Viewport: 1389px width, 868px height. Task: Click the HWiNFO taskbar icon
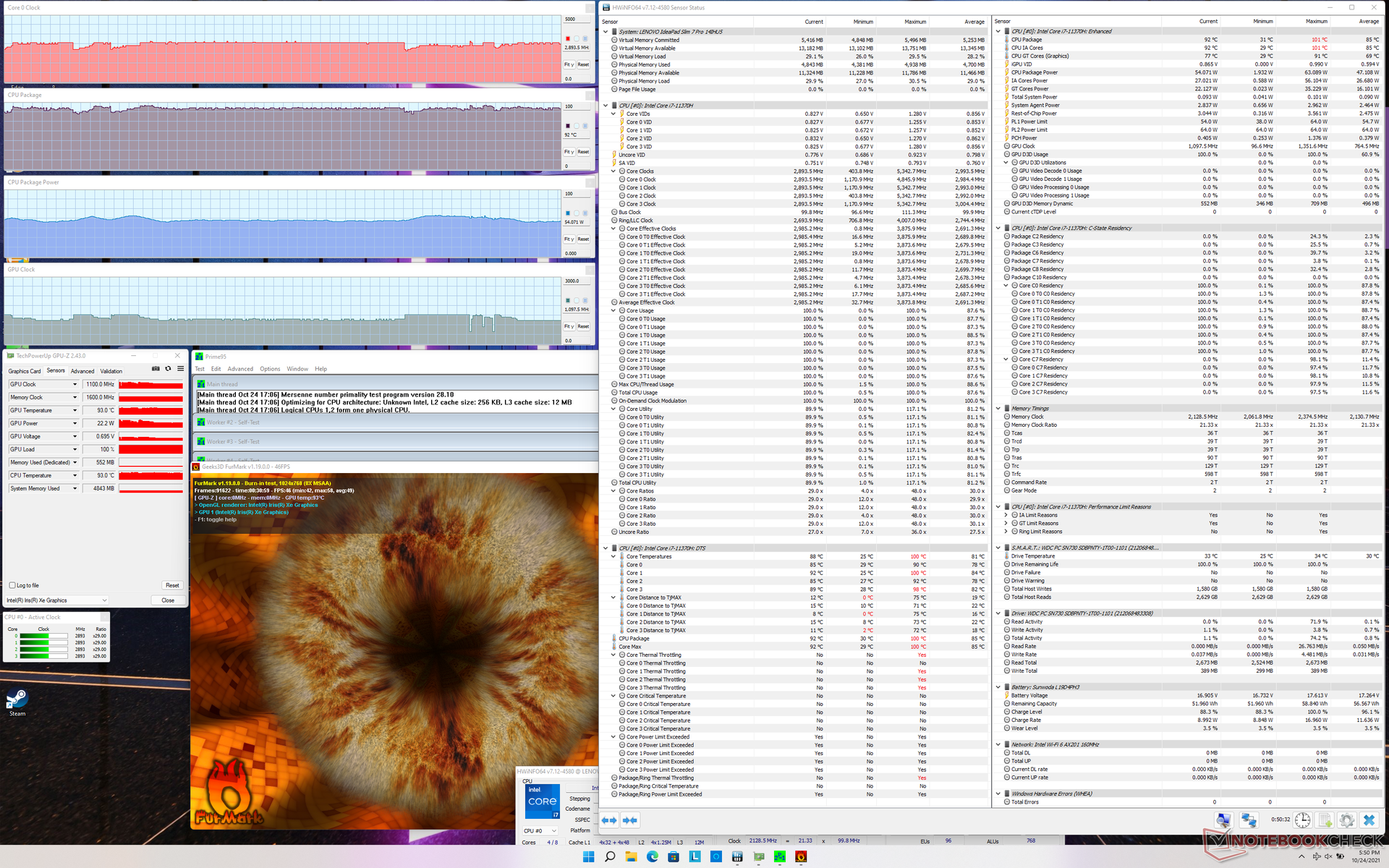coord(737,856)
